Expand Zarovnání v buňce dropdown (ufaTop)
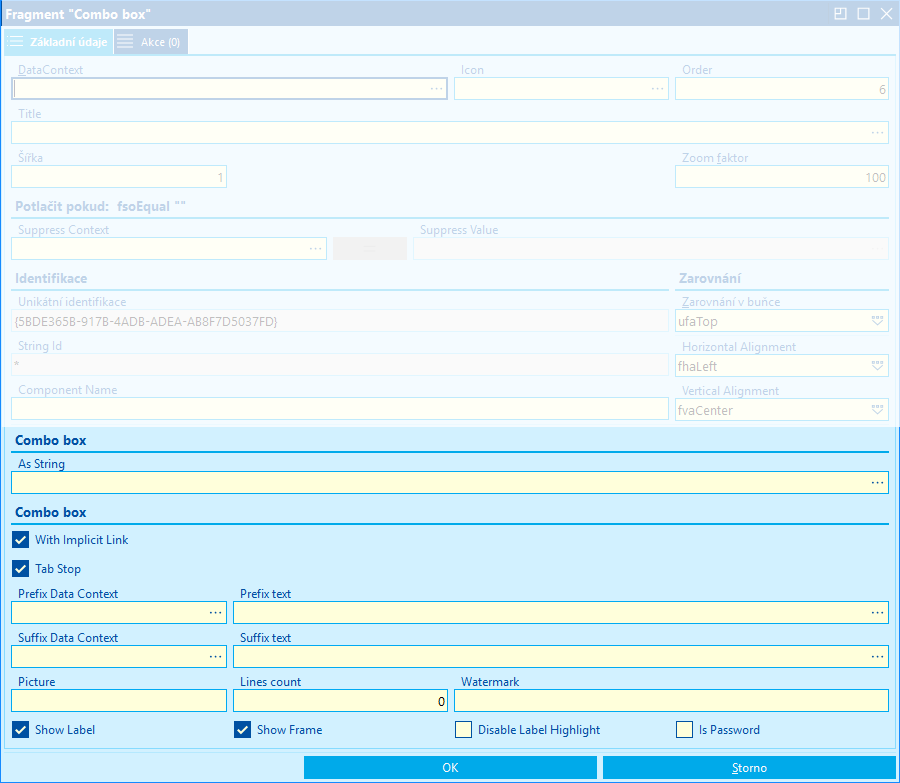The width and height of the screenshot is (900, 783). (x=877, y=321)
